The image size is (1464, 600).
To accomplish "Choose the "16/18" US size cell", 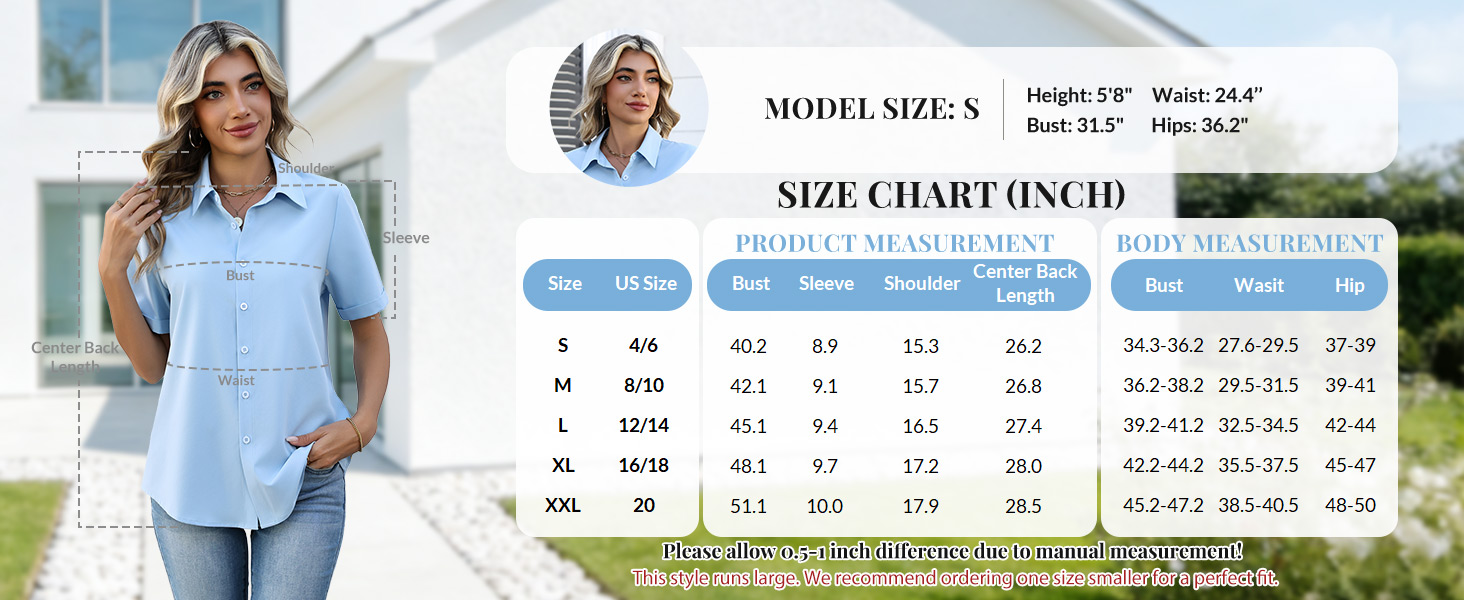I will [644, 465].
